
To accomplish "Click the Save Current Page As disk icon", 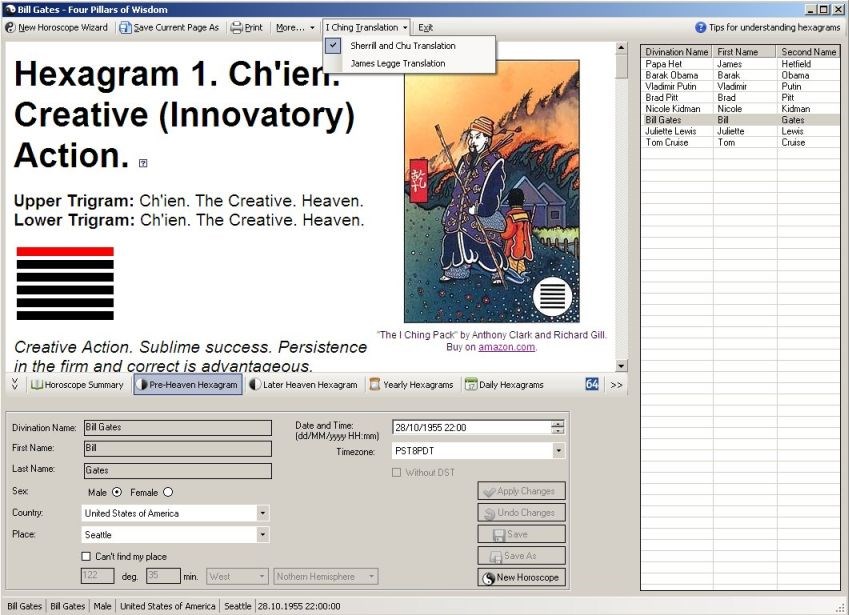I will [x=125, y=28].
